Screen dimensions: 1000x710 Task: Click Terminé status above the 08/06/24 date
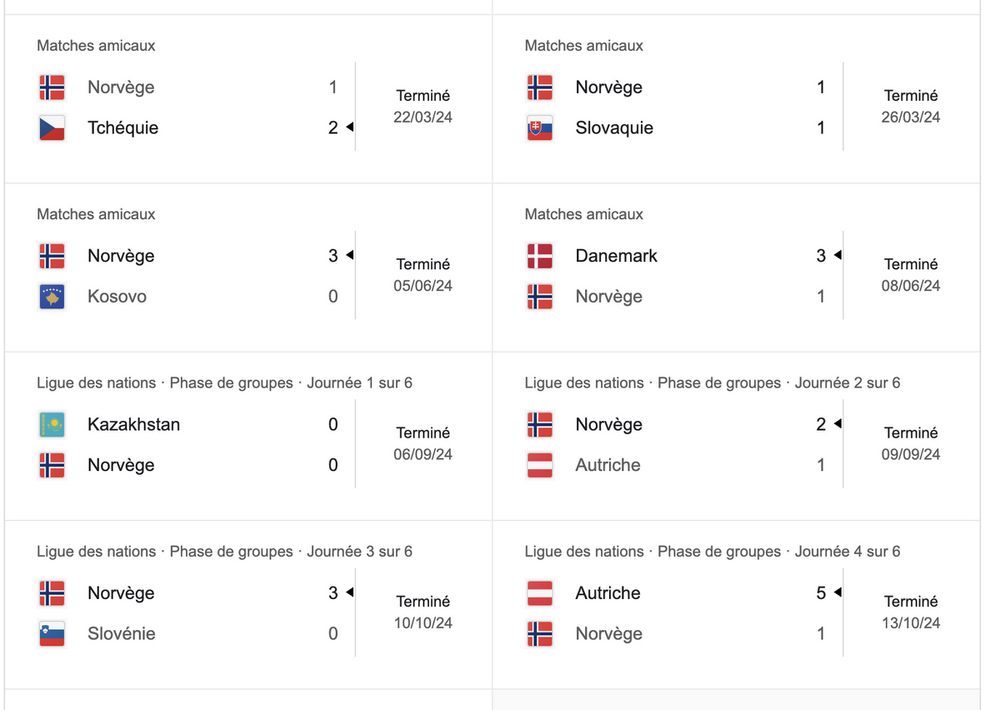pos(911,265)
